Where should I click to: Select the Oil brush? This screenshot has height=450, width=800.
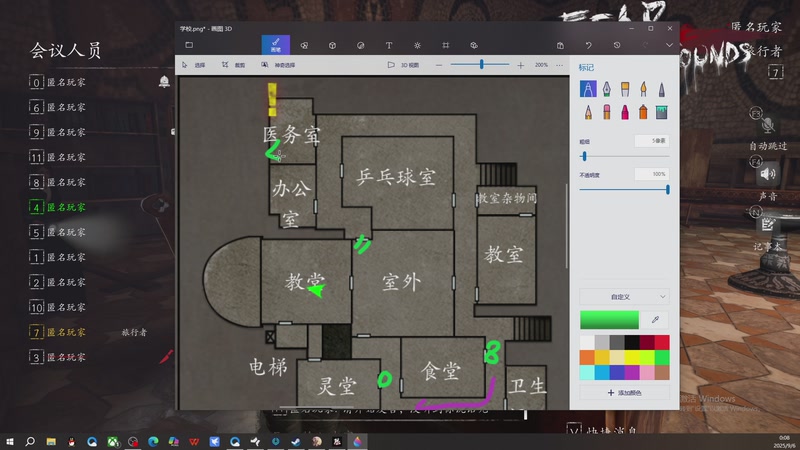(625, 89)
